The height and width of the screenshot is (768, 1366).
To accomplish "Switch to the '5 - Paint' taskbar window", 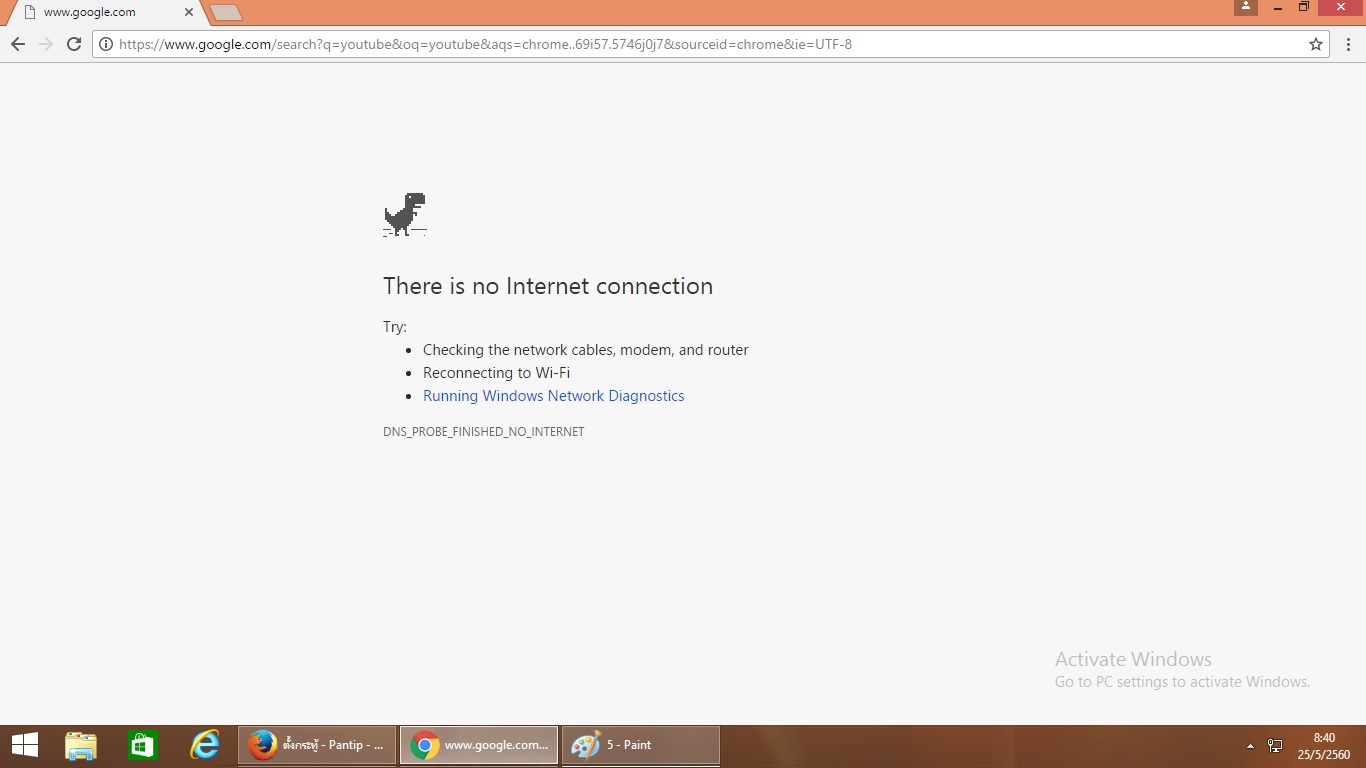I will 641,745.
